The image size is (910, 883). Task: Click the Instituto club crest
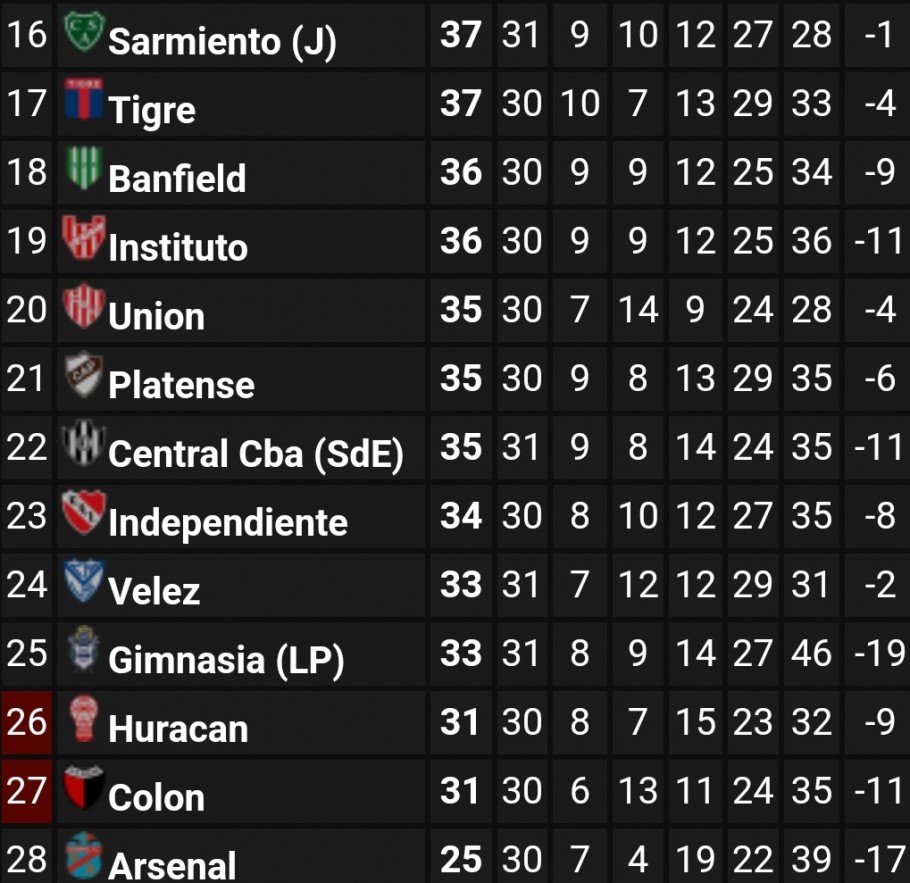[x=84, y=236]
